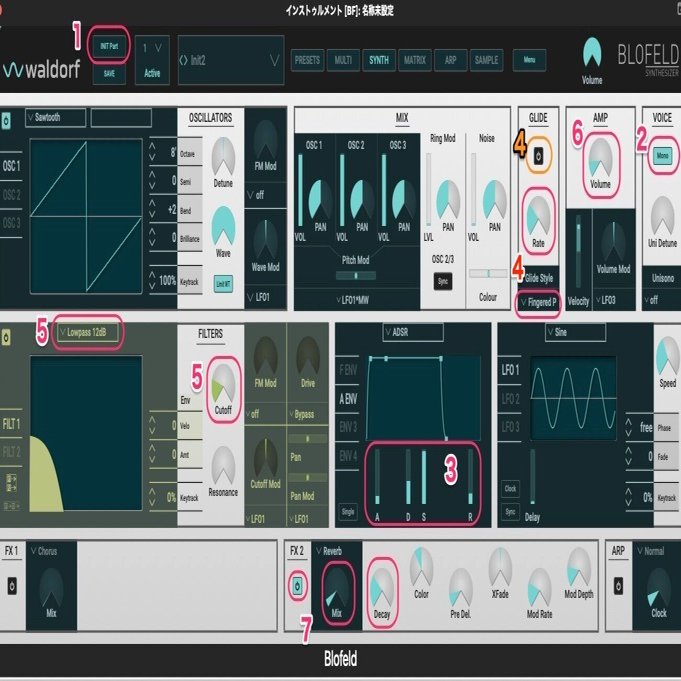
Task: Click the Cutoff Mod knob
Action: point(265,457)
